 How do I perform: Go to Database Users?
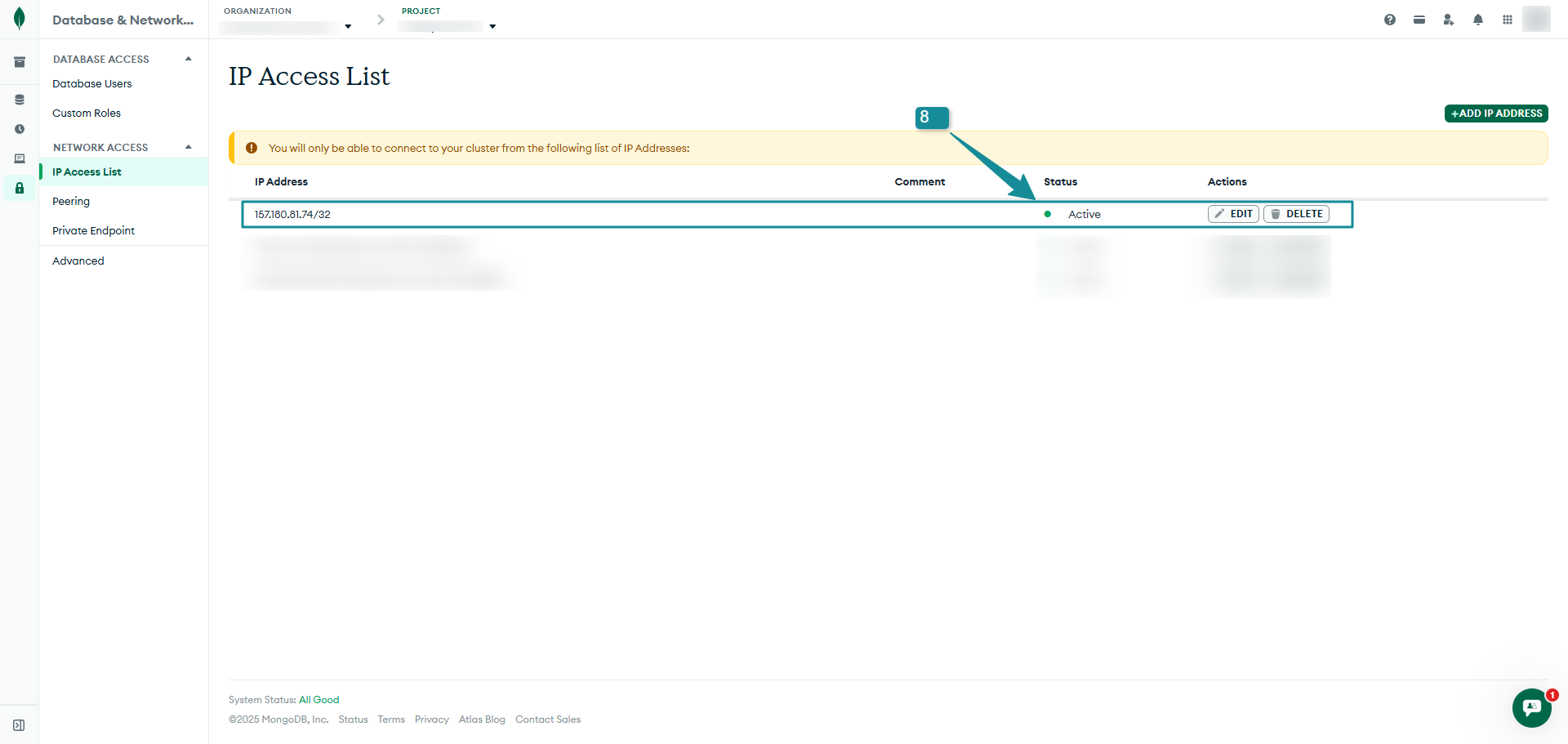[x=91, y=83]
